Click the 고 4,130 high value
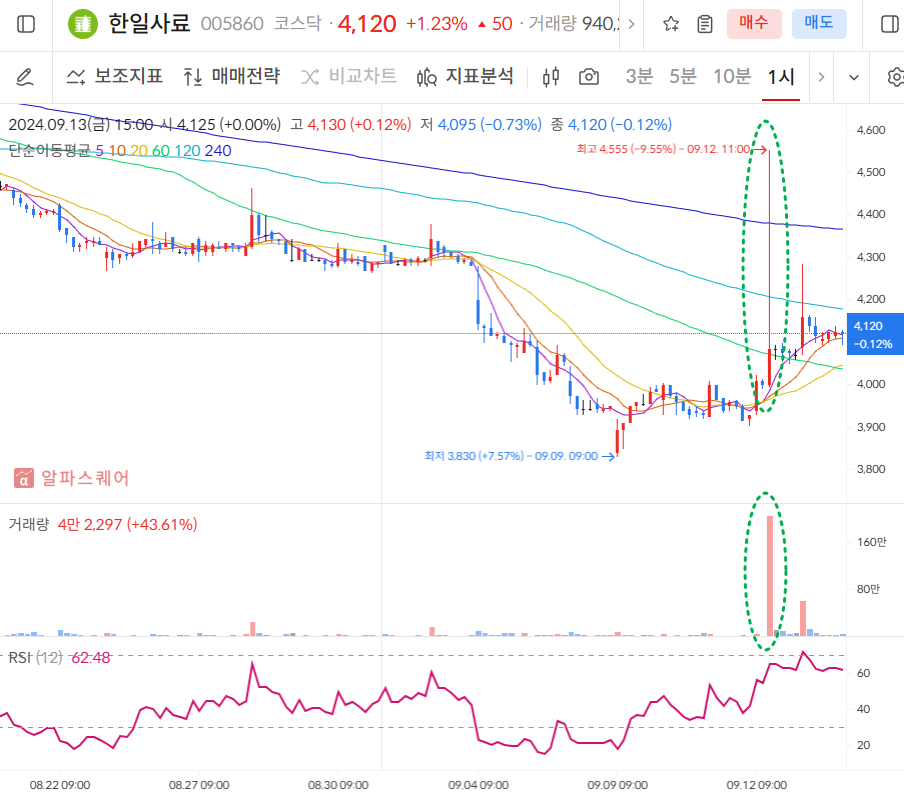Viewport: 904px width, 799px height. pyautogui.click(x=351, y=125)
